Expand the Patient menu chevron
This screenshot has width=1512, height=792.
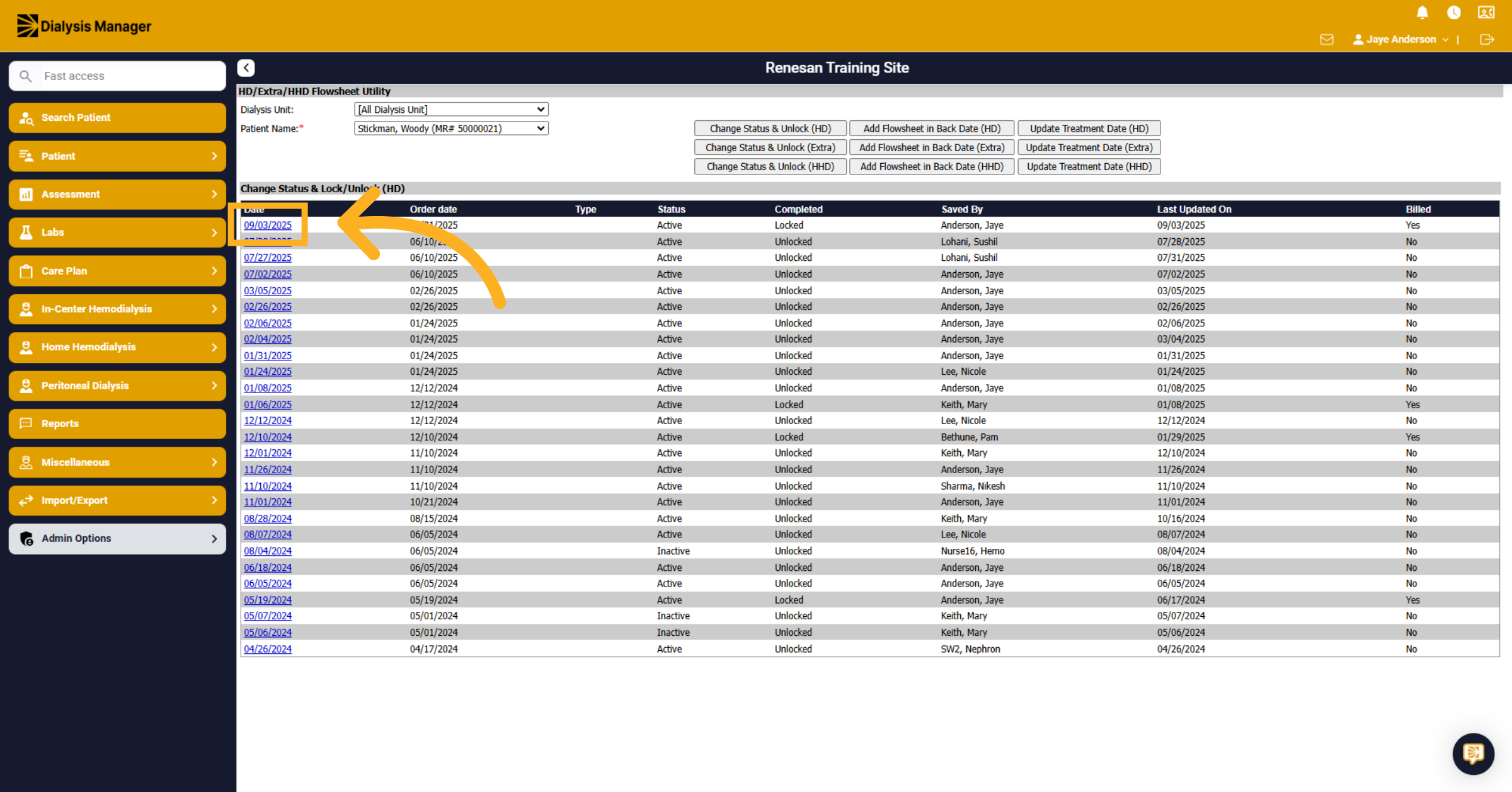pyautogui.click(x=214, y=156)
